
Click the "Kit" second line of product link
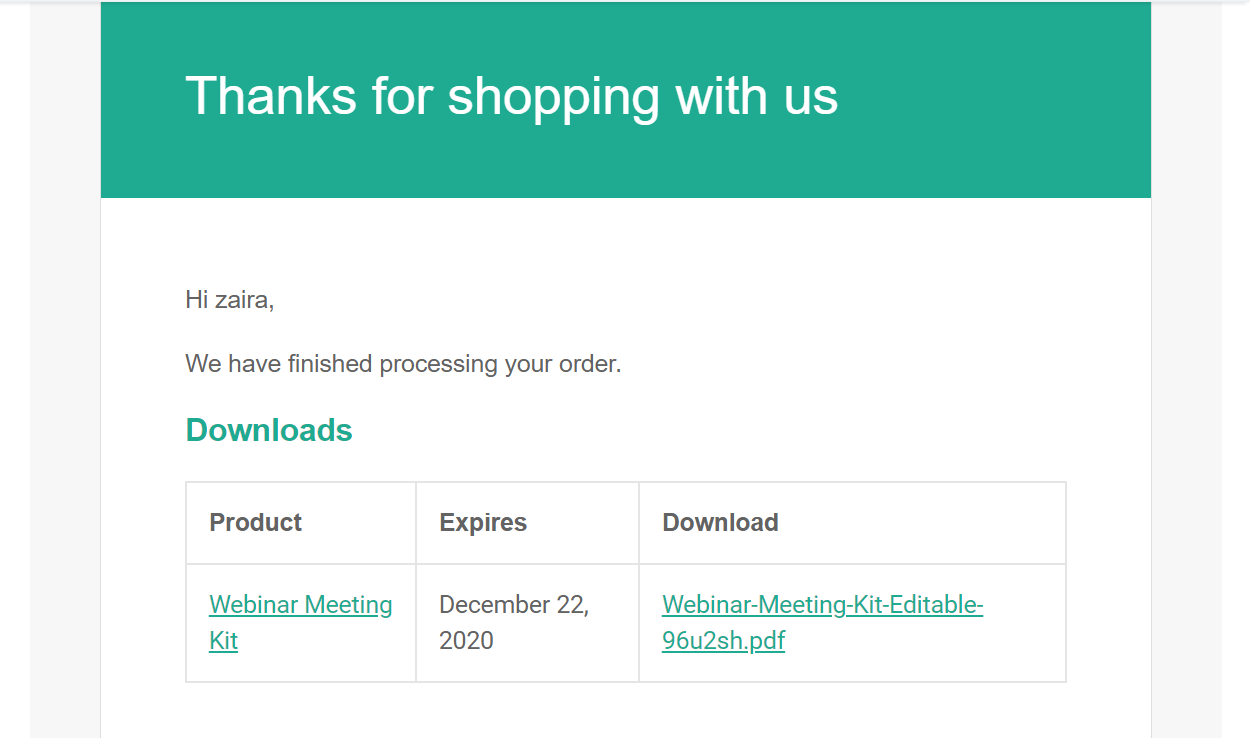(x=223, y=641)
